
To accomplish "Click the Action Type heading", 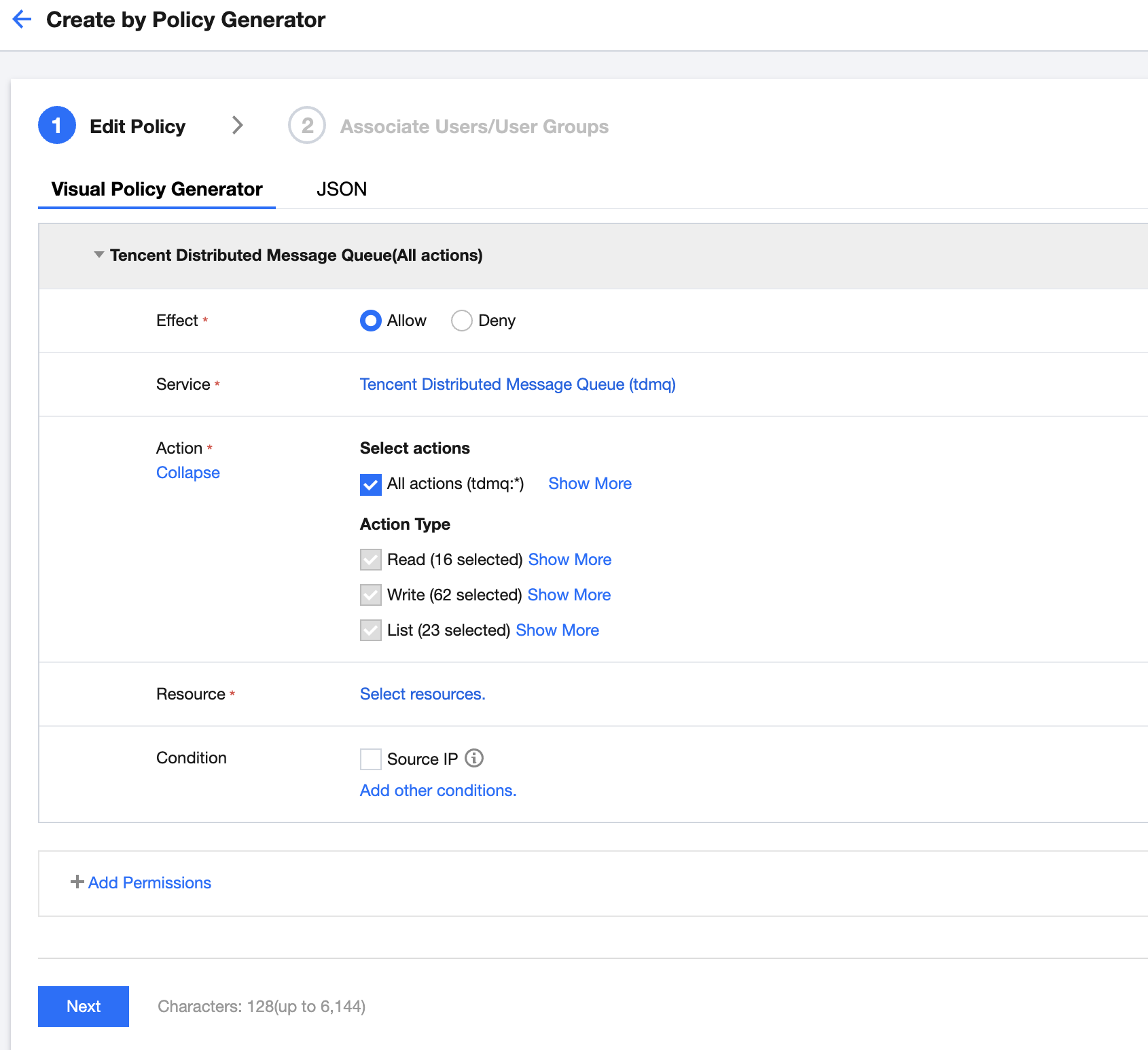I will (x=406, y=524).
